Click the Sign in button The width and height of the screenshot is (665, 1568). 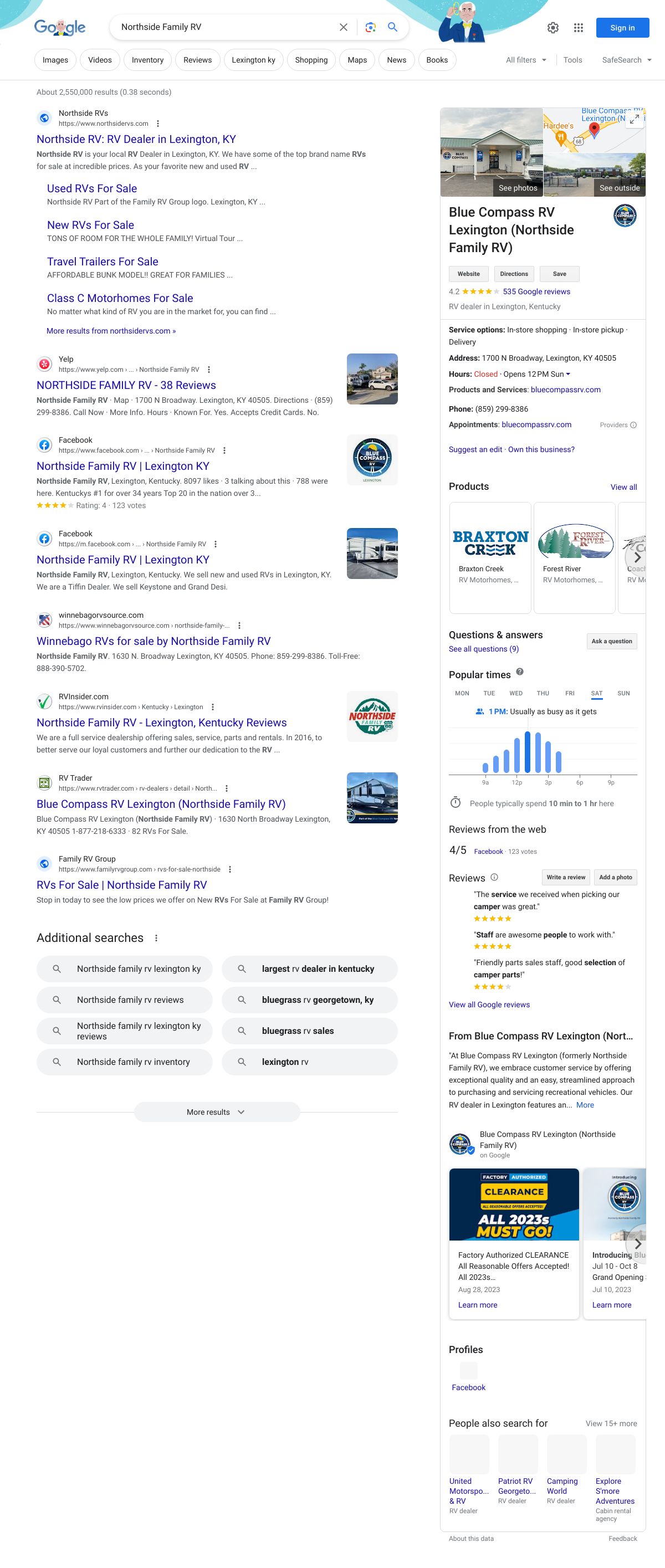(x=622, y=28)
